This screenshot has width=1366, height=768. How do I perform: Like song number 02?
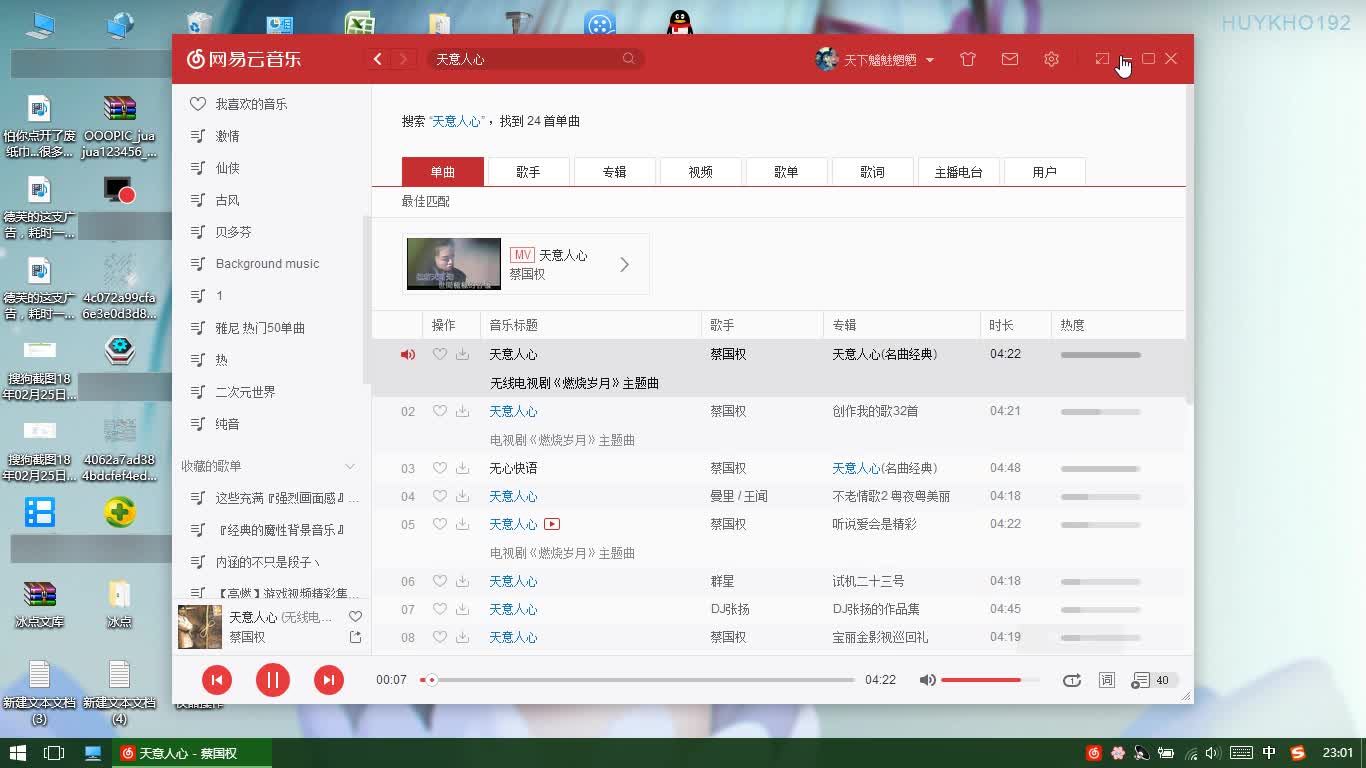coord(439,411)
